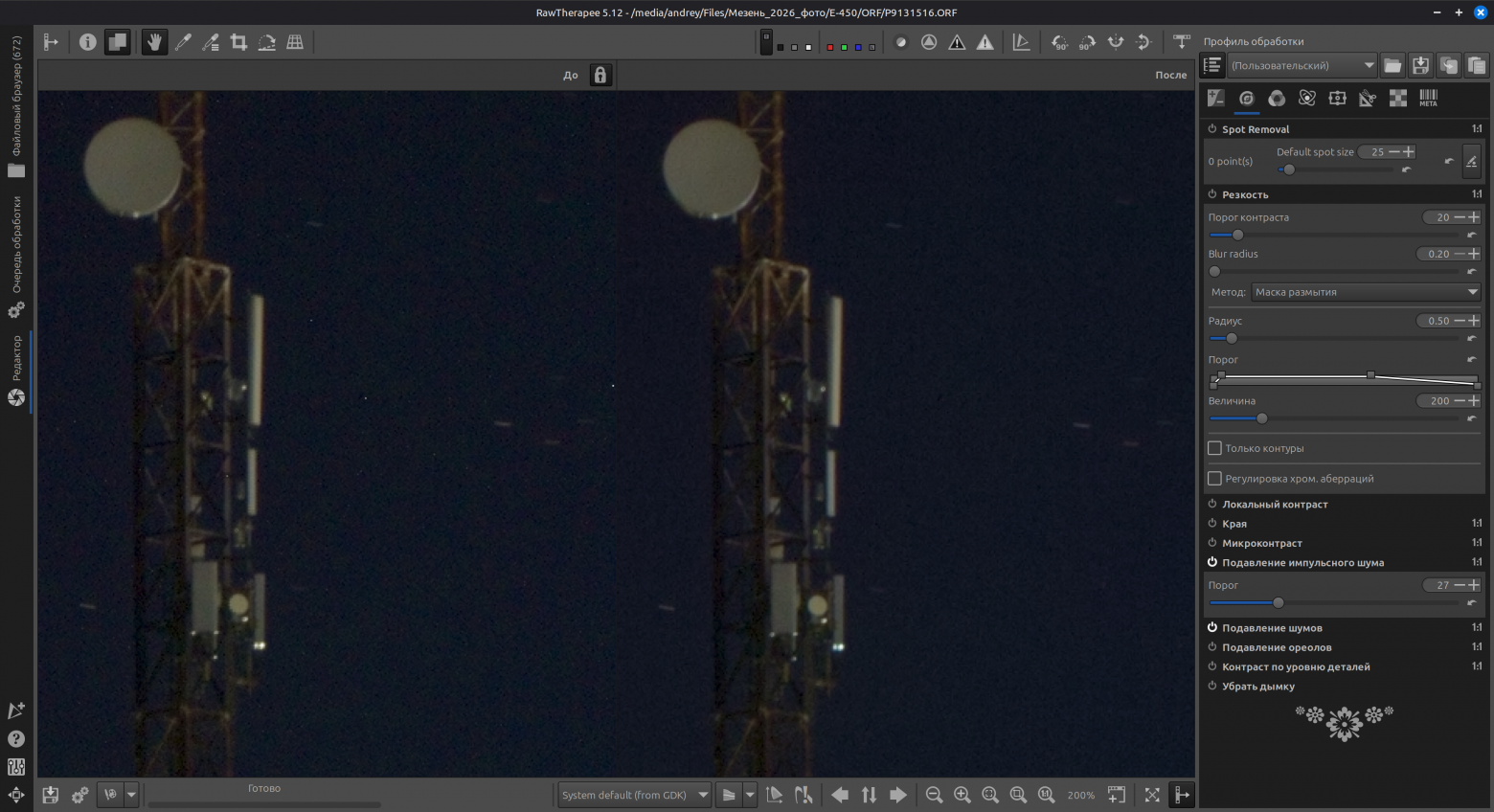Toggle before/after comparison view icon

(117, 42)
